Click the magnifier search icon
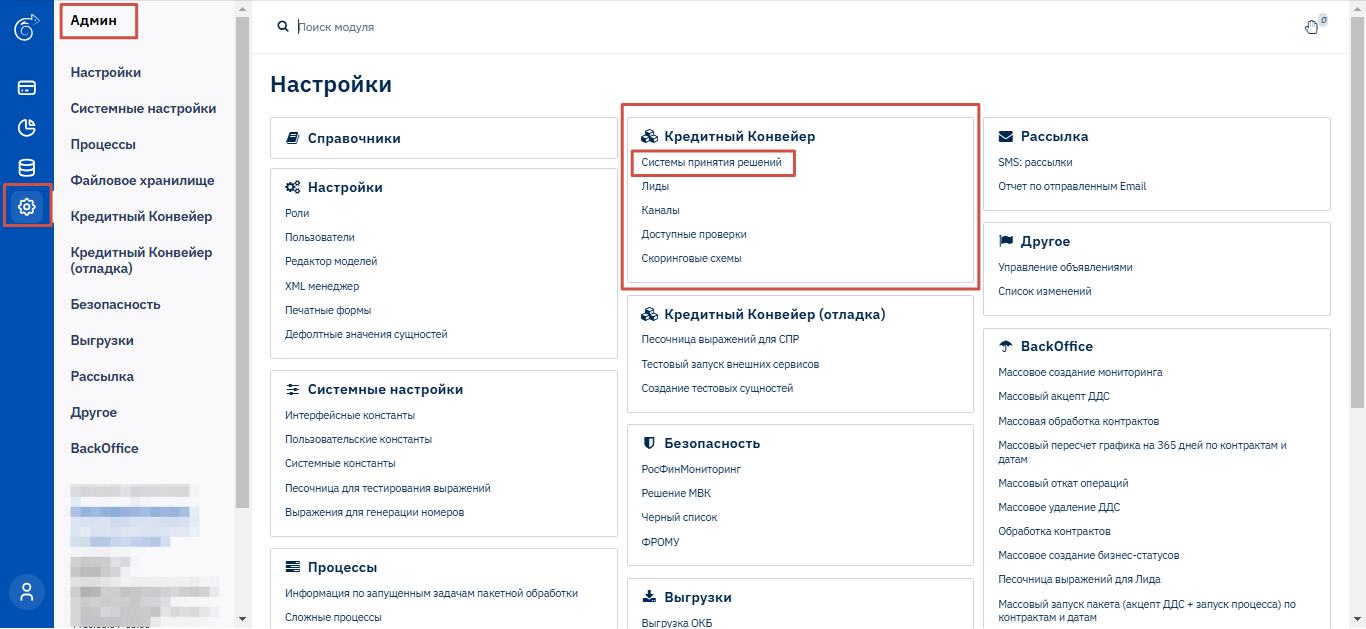This screenshot has width=1366, height=629. click(282, 27)
